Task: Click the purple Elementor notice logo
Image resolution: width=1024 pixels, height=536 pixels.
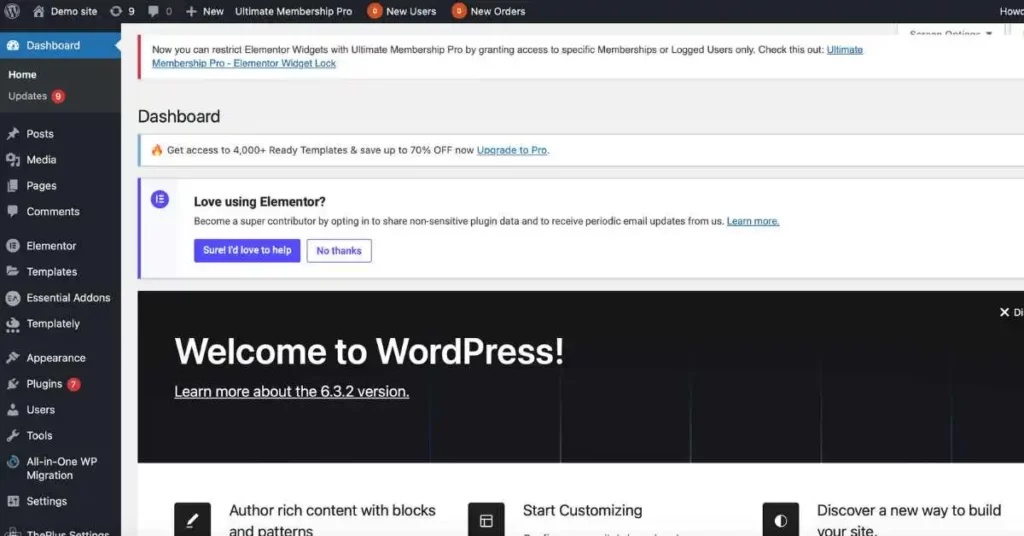Action: (x=160, y=199)
